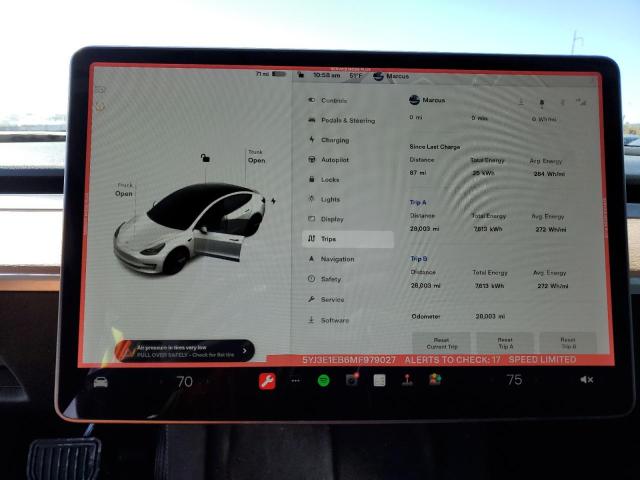The width and height of the screenshot is (640, 480).
Task: Tap the 10:58 am clock
Action: [327, 76]
